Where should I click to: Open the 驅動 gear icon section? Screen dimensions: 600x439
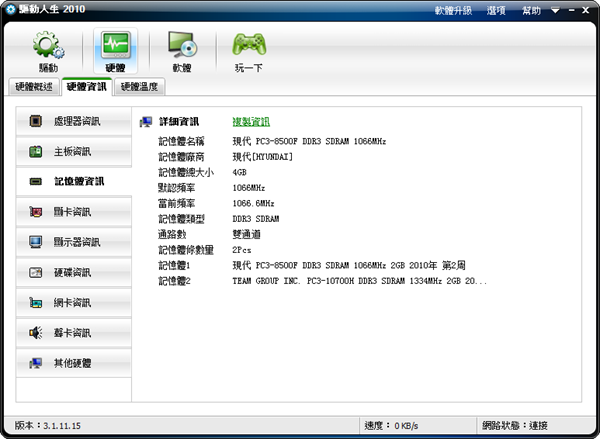[48, 45]
